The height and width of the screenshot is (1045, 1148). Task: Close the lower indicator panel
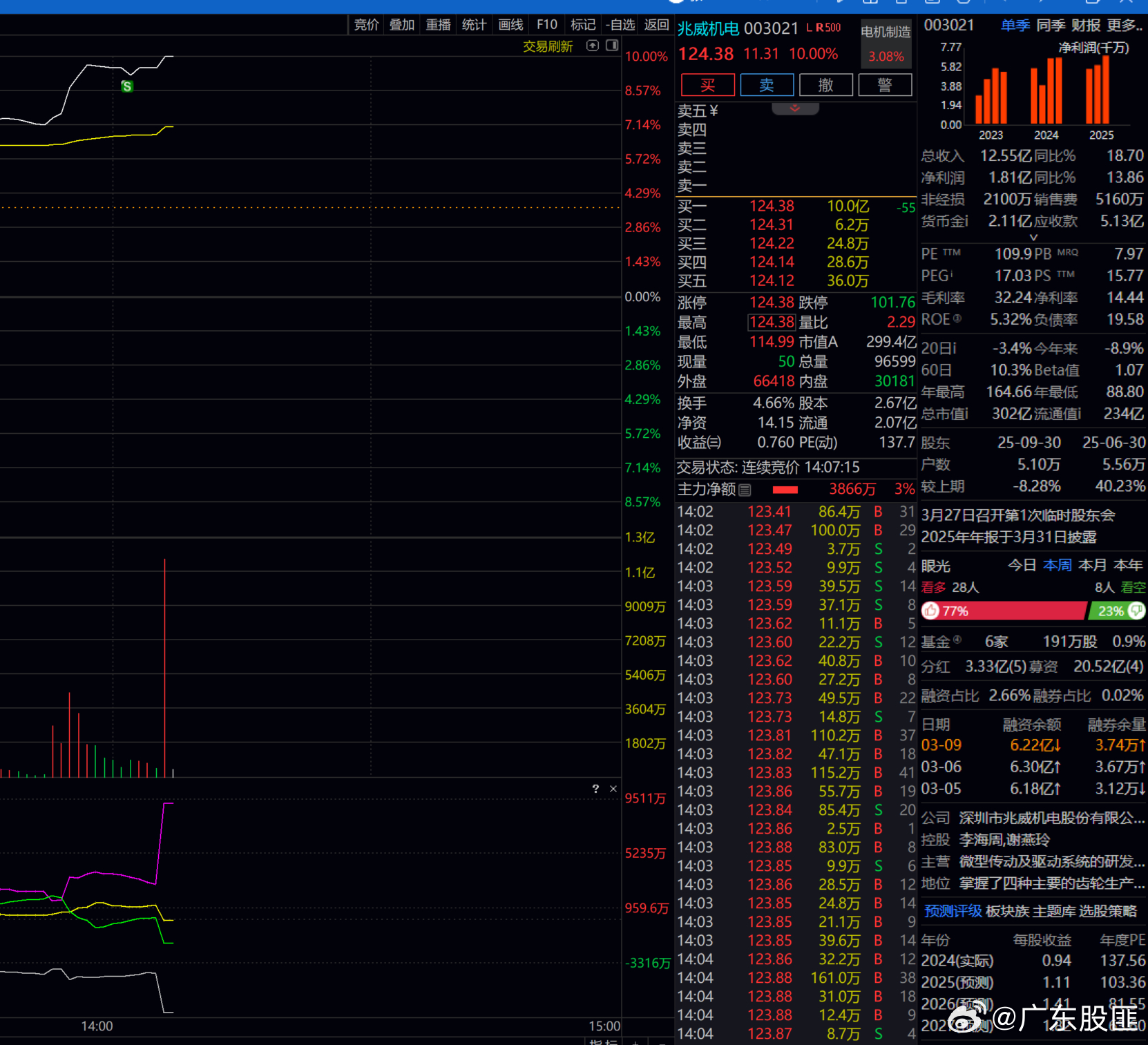click(x=613, y=789)
